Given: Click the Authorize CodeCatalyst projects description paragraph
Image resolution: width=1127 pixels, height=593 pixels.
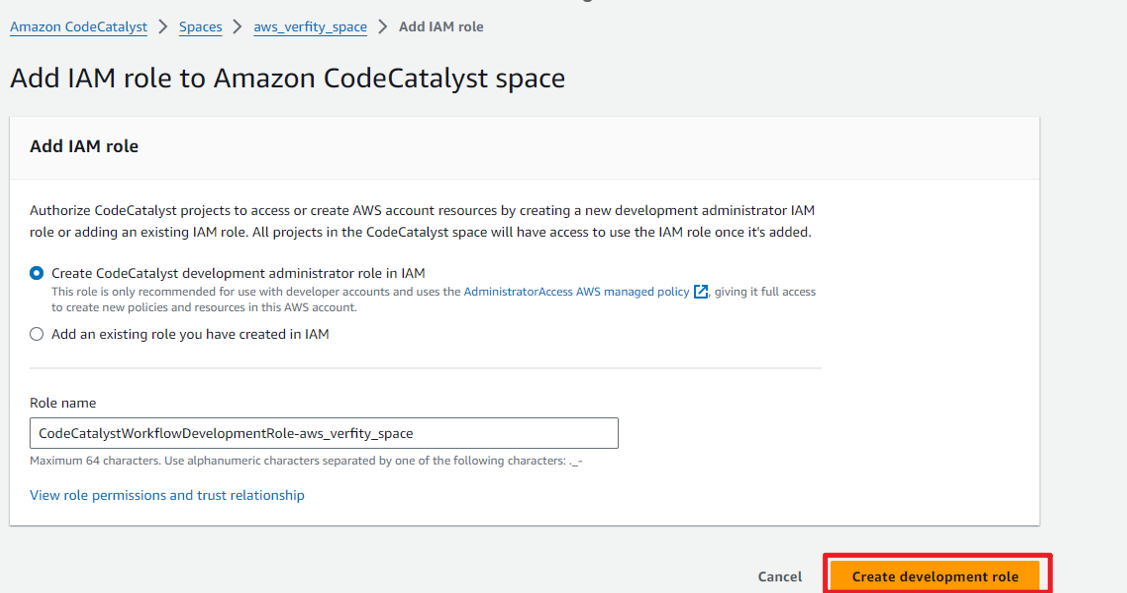Looking at the screenshot, I should pos(422,221).
